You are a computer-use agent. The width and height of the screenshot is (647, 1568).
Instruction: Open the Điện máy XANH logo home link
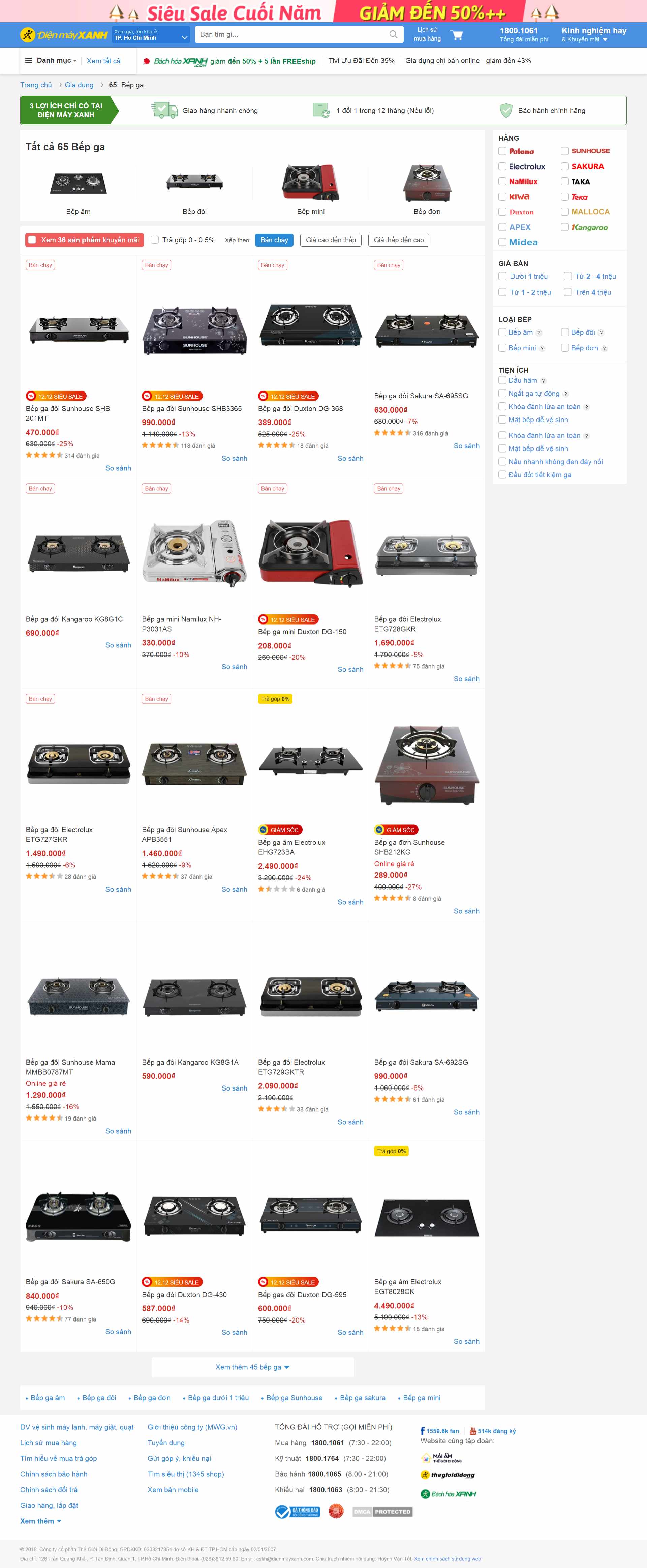tap(64, 35)
